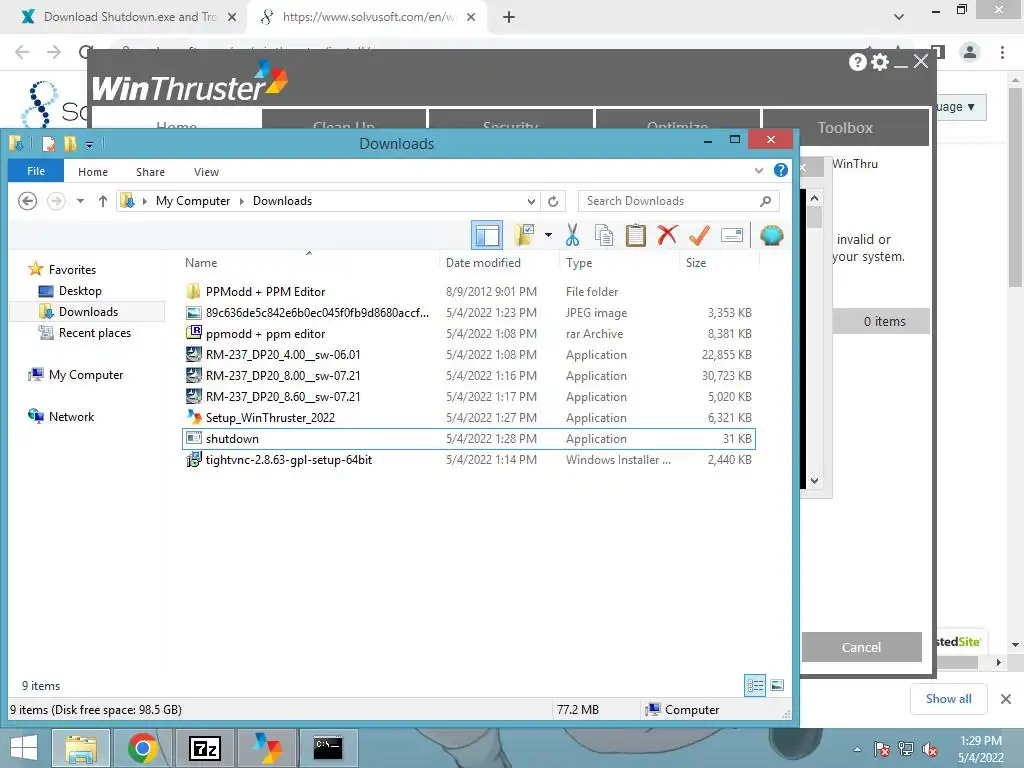The height and width of the screenshot is (768, 1024).
Task: Click the Refresh button in address bar
Action: (553, 201)
